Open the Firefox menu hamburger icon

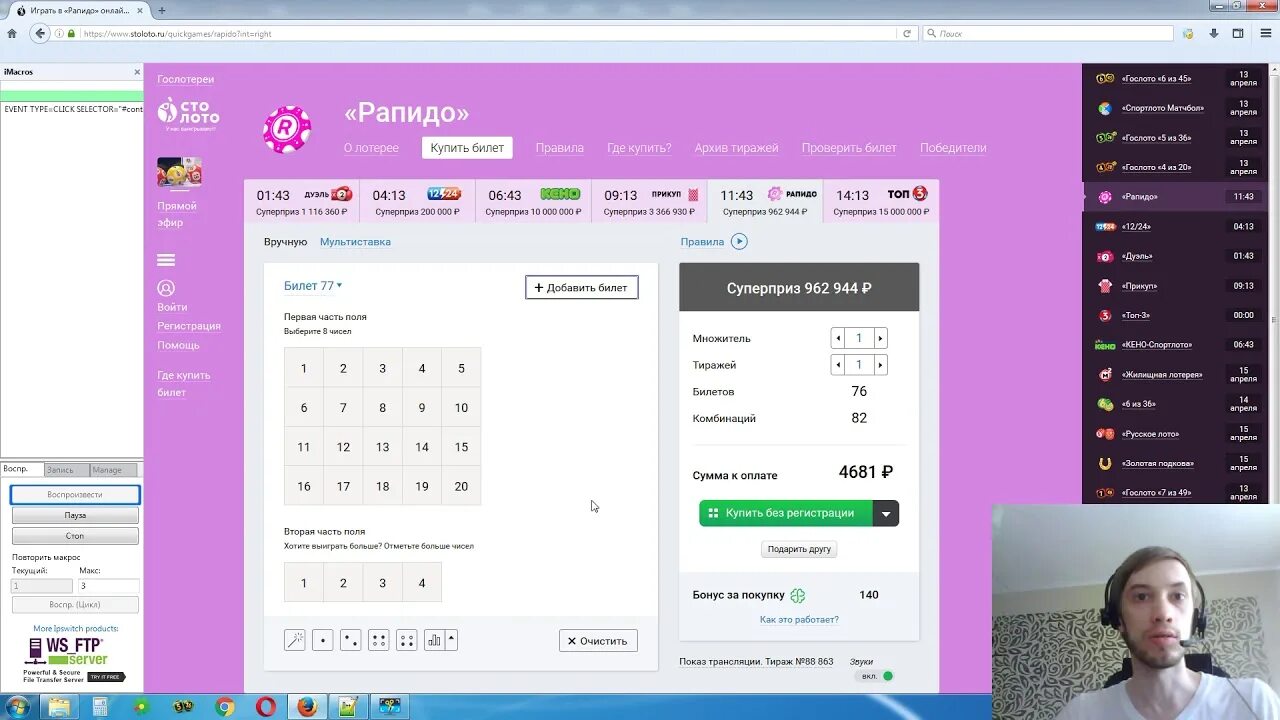(1264, 33)
